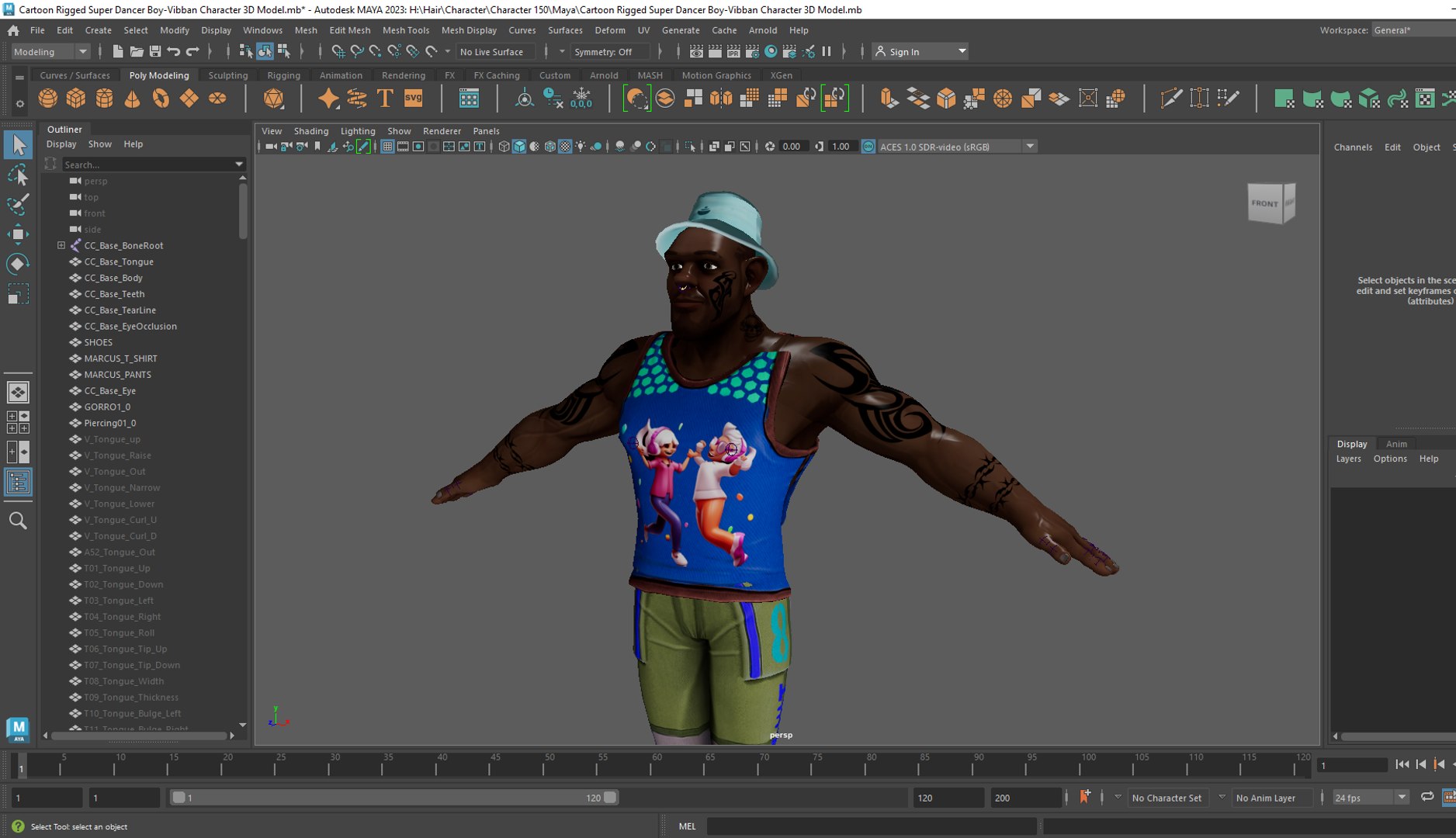Open the Sign In dropdown arrow
The image size is (1456, 838).
(x=962, y=52)
